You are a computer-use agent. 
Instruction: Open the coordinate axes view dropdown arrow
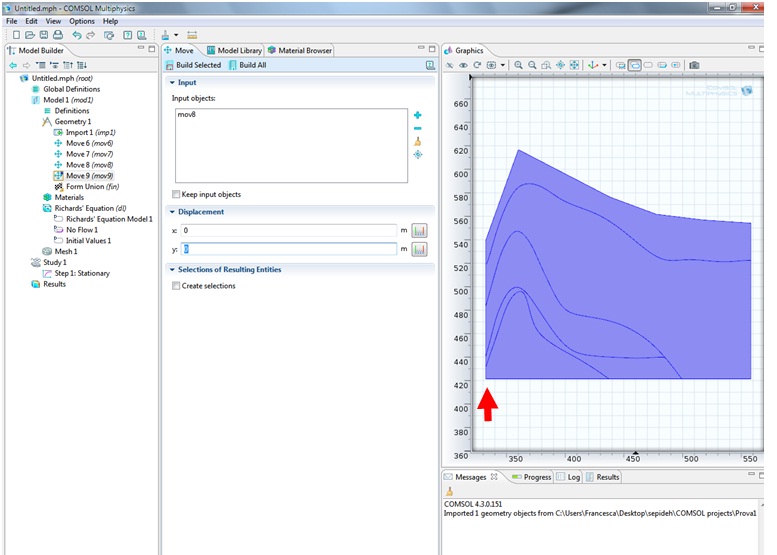tap(605, 65)
